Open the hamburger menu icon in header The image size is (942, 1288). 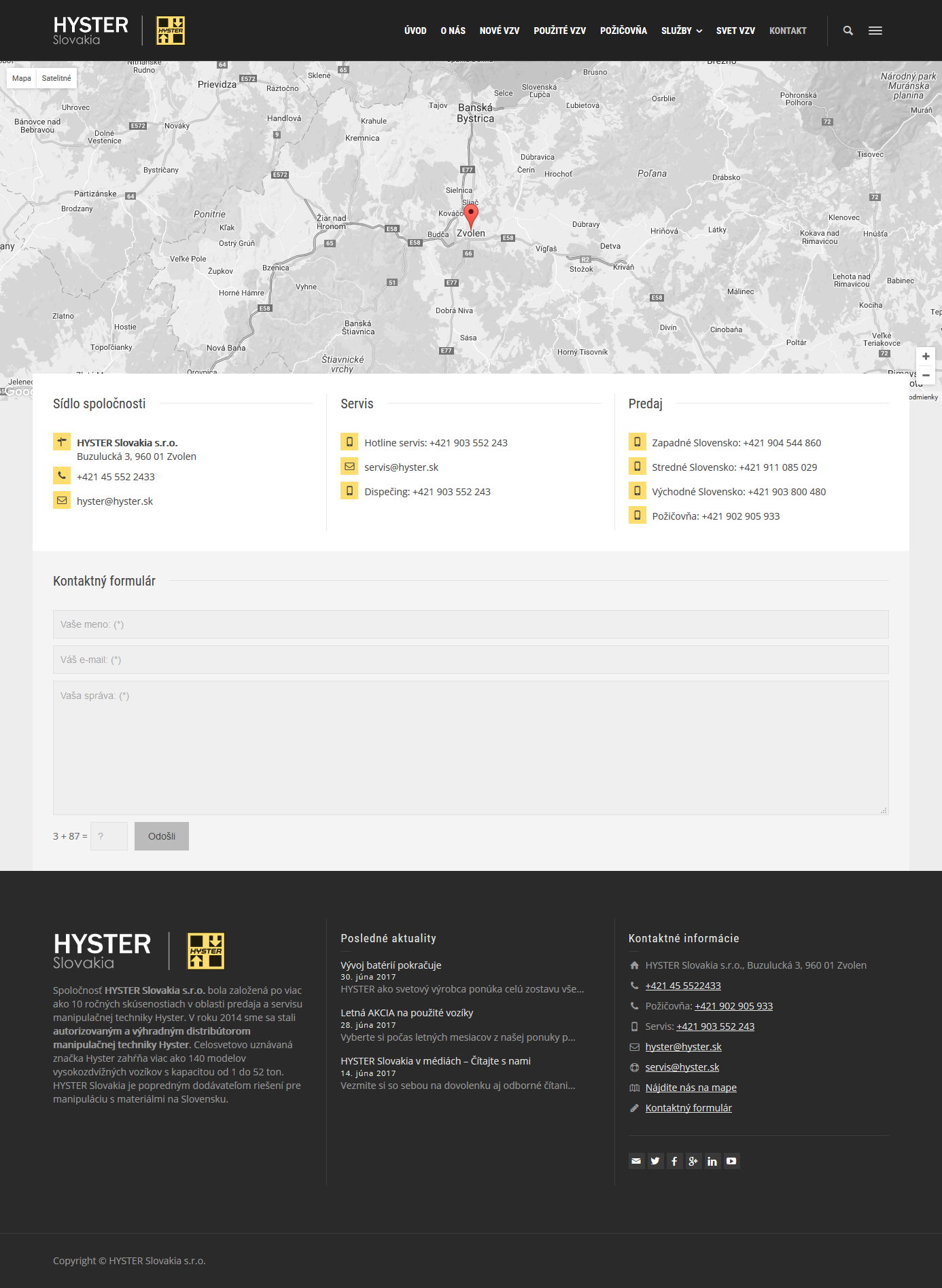tap(875, 31)
